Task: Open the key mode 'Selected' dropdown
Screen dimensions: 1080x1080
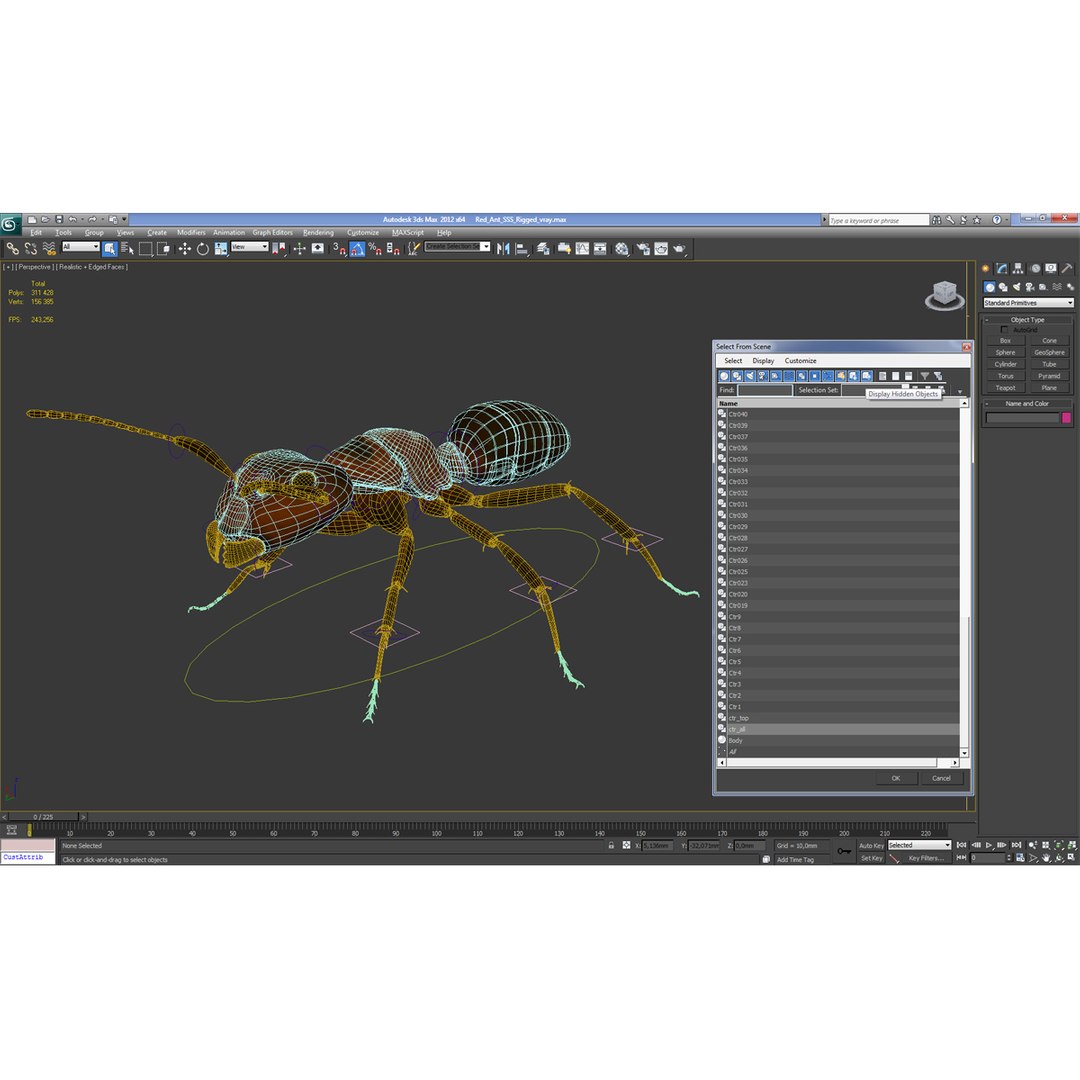Action: click(920, 845)
